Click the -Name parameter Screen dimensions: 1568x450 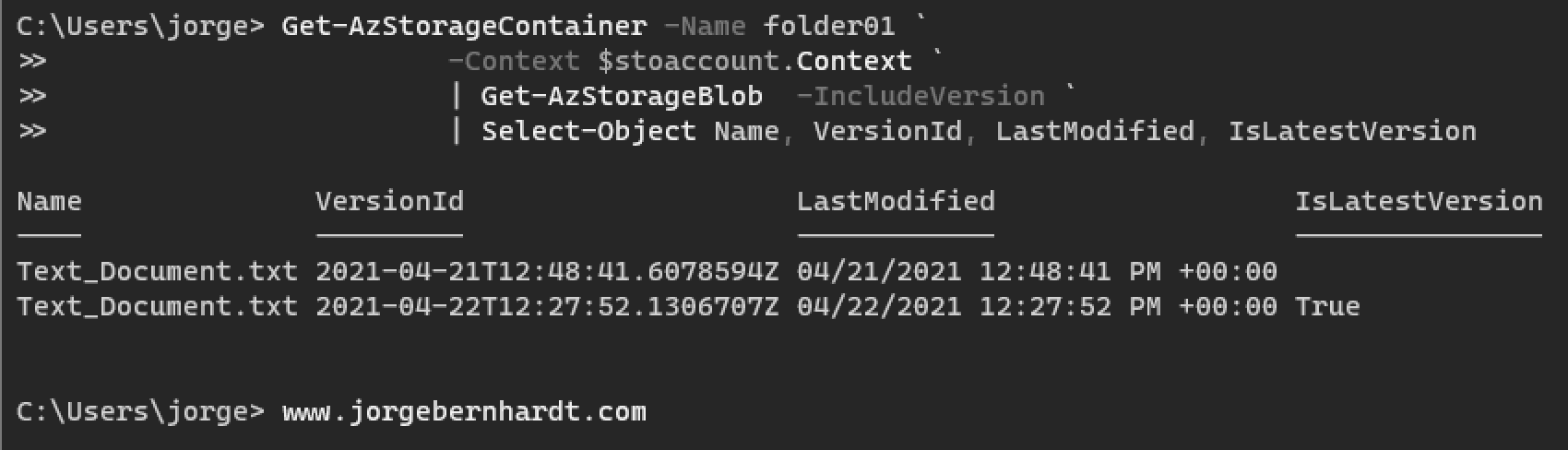coord(705,26)
